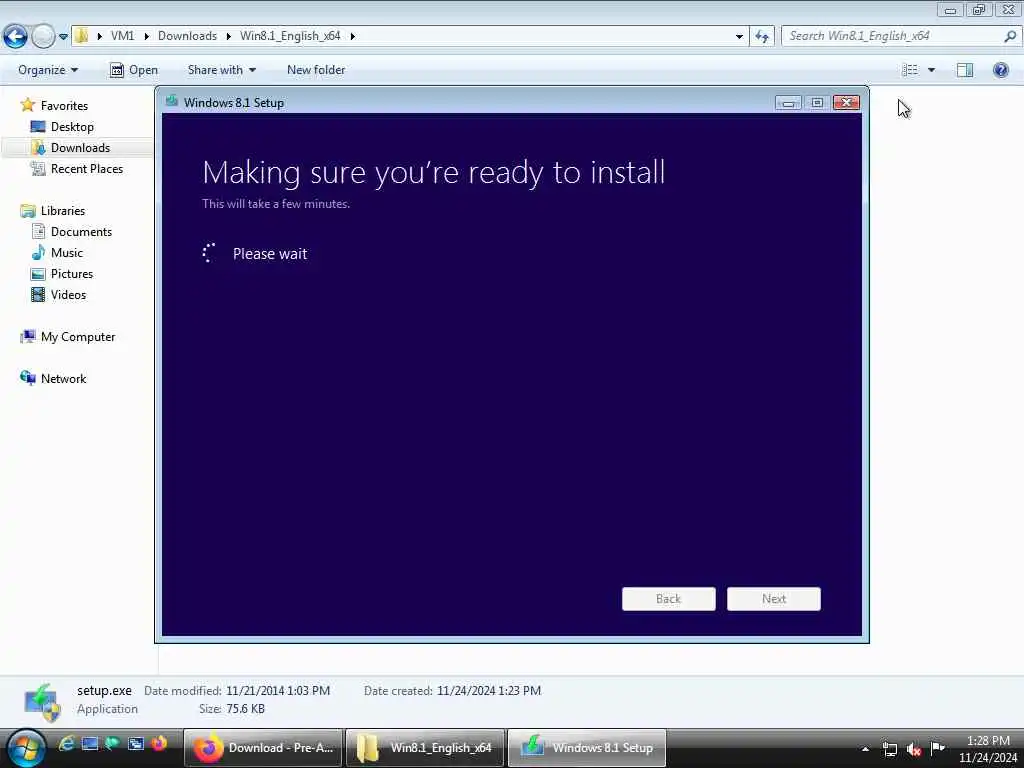Click the setup.exe file name text
1024x768 pixels.
104,690
